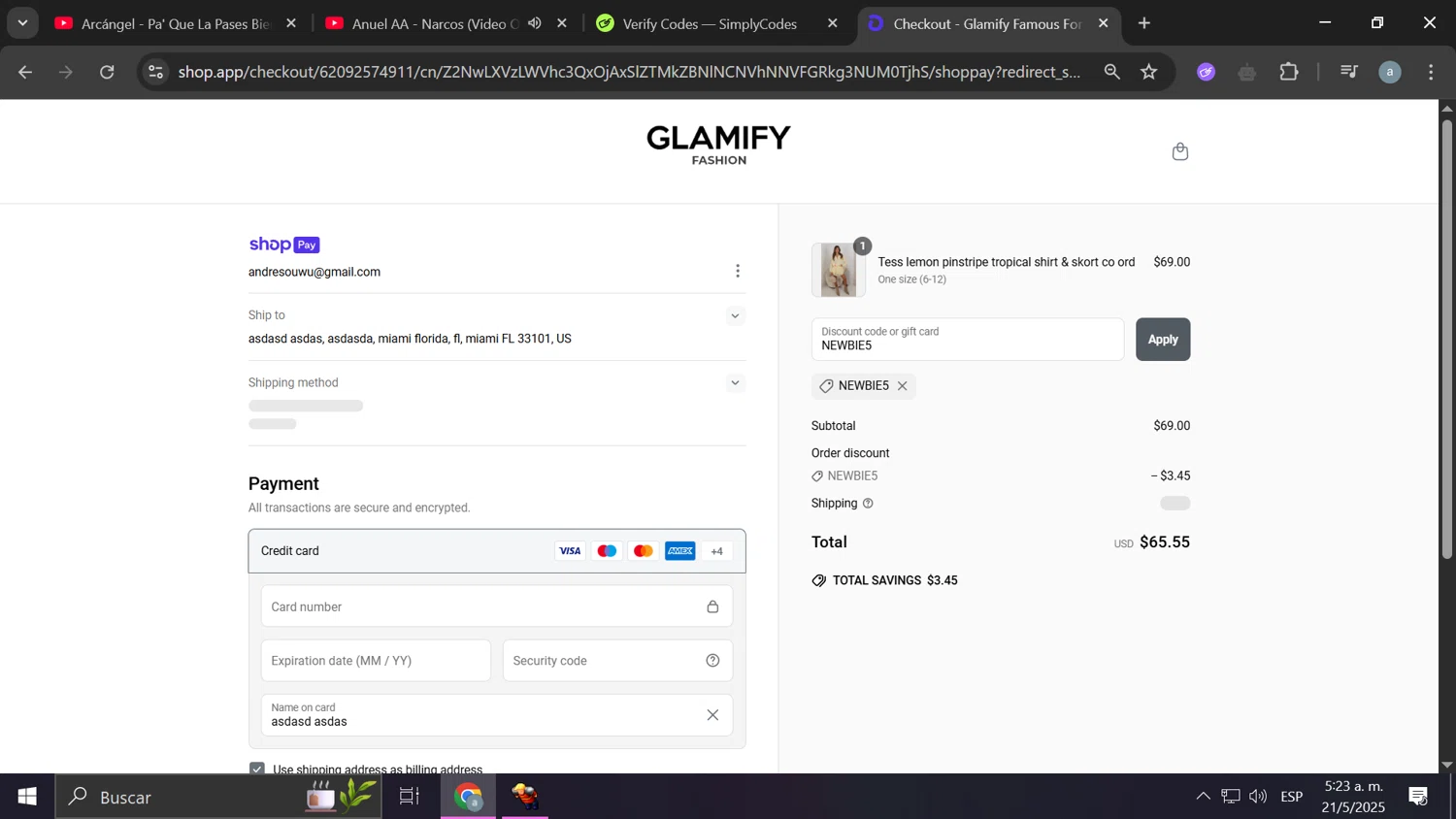Open a new browser tab
Screen dimensions: 1456x819
(x=1144, y=23)
